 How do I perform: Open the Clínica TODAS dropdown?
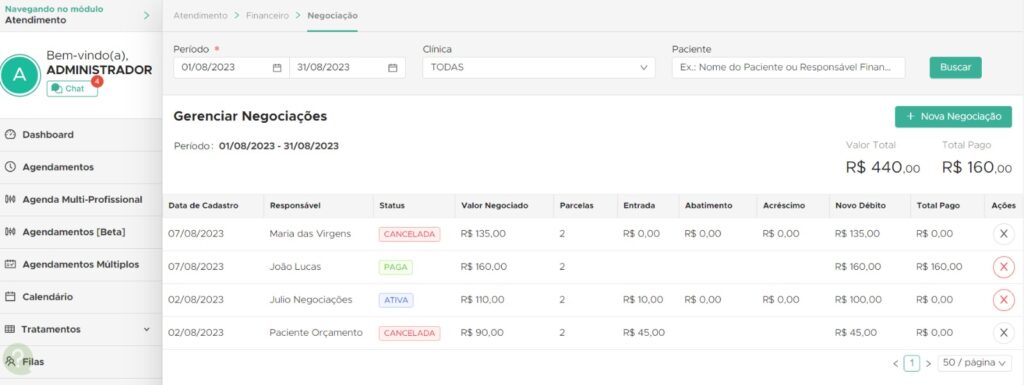click(539, 67)
